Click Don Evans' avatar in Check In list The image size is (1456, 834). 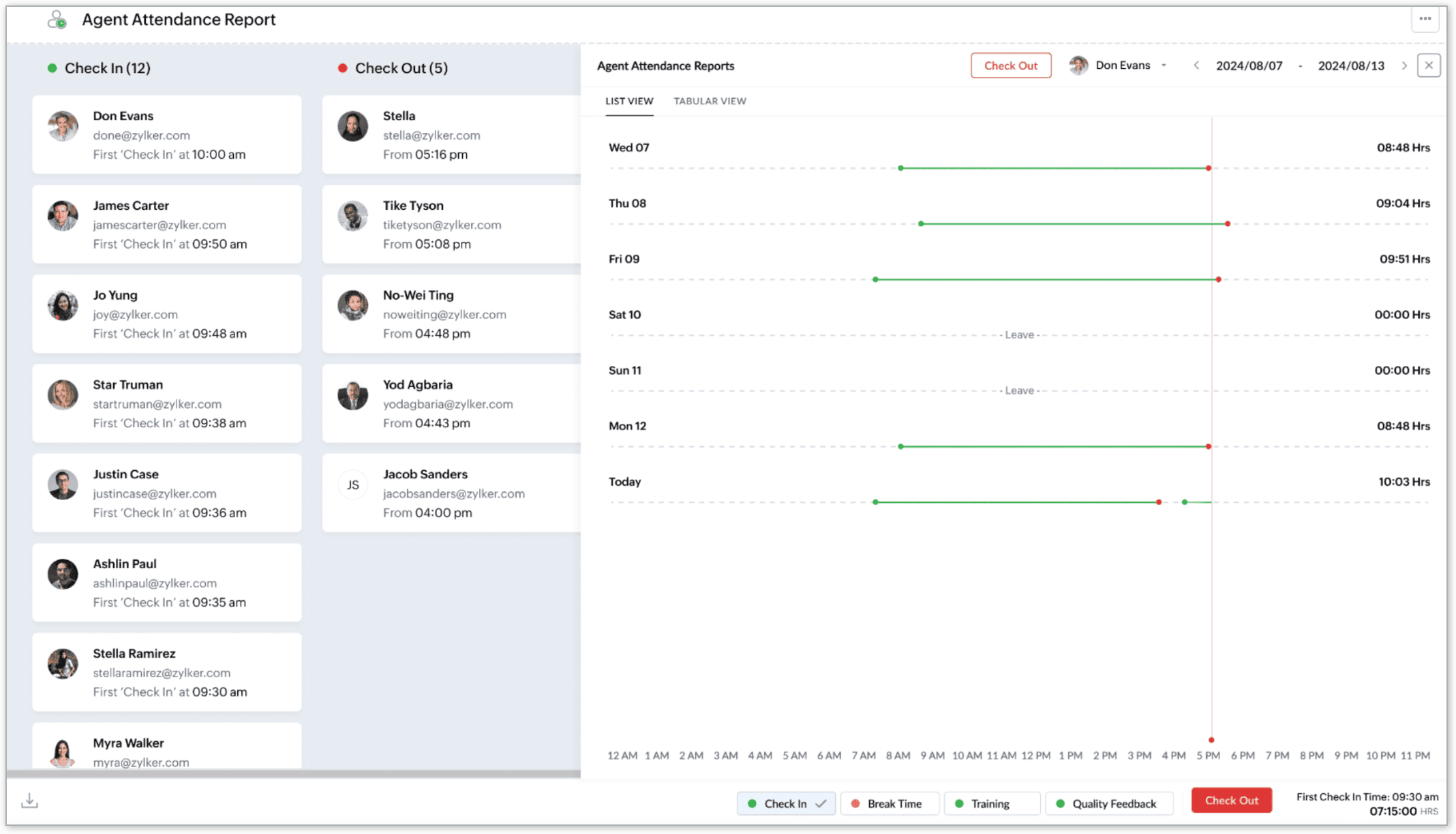click(63, 126)
